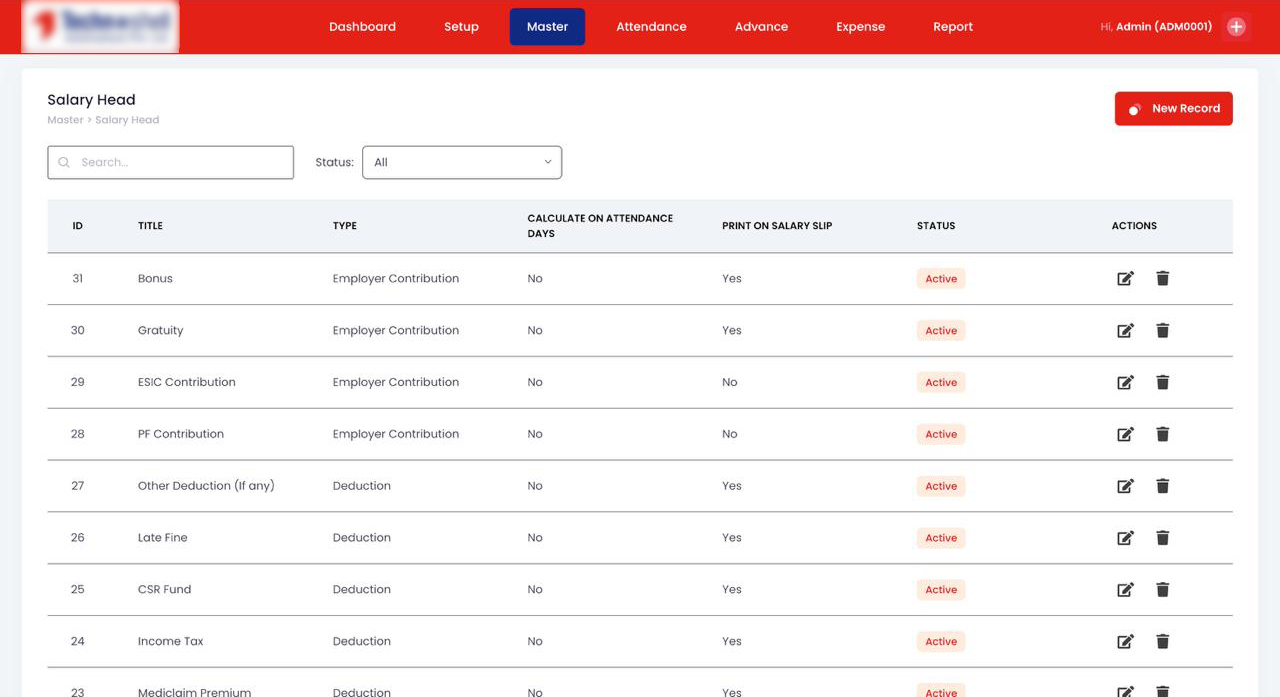This screenshot has height=697, width=1280.
Task: Open the Status filter dropdown
Action: [461, 162]
